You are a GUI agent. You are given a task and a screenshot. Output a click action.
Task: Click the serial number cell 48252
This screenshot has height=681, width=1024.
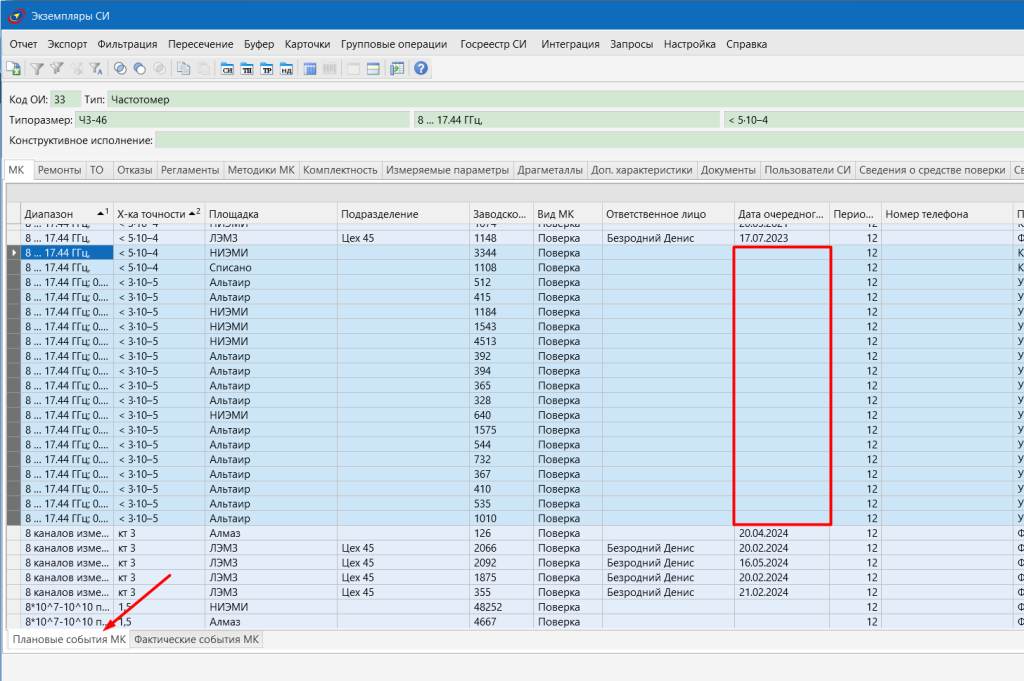(501, 607)
